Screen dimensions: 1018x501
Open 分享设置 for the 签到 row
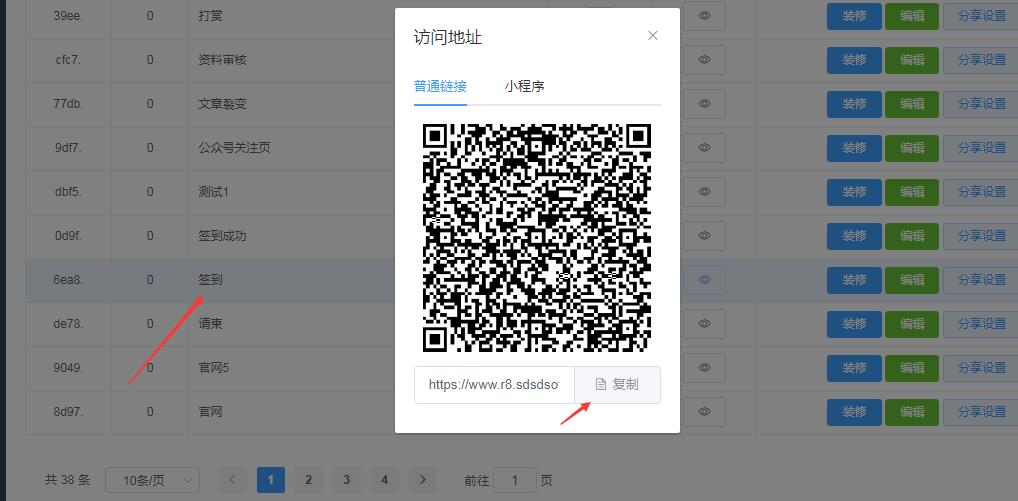click(981, 280)
